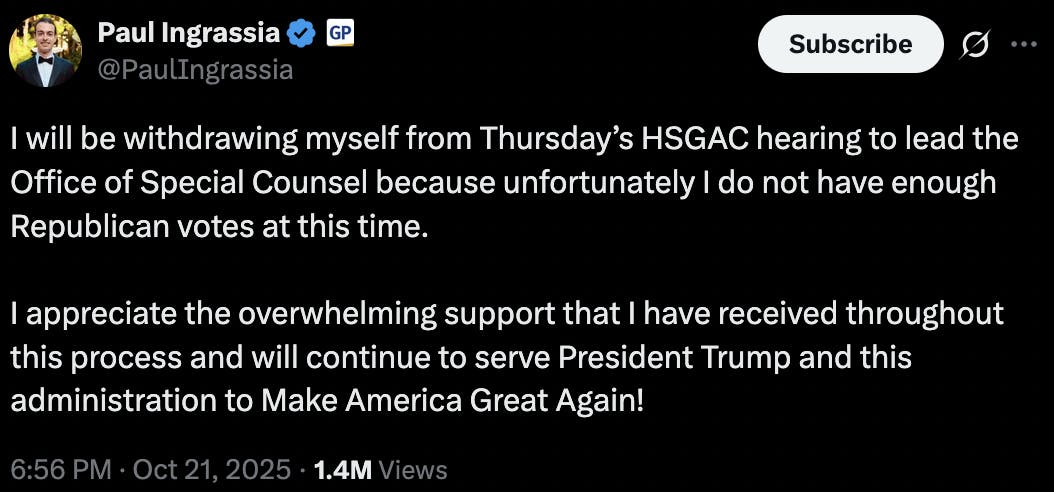1054x492 pixels.
Task: Click the Views label
Action: tap(414, 469)
